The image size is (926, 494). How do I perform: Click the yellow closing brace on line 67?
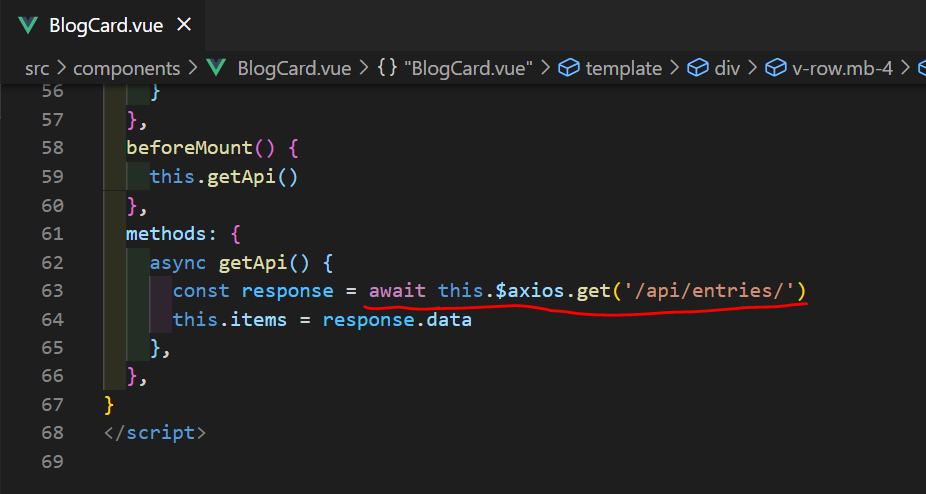[x=109, y=405]
